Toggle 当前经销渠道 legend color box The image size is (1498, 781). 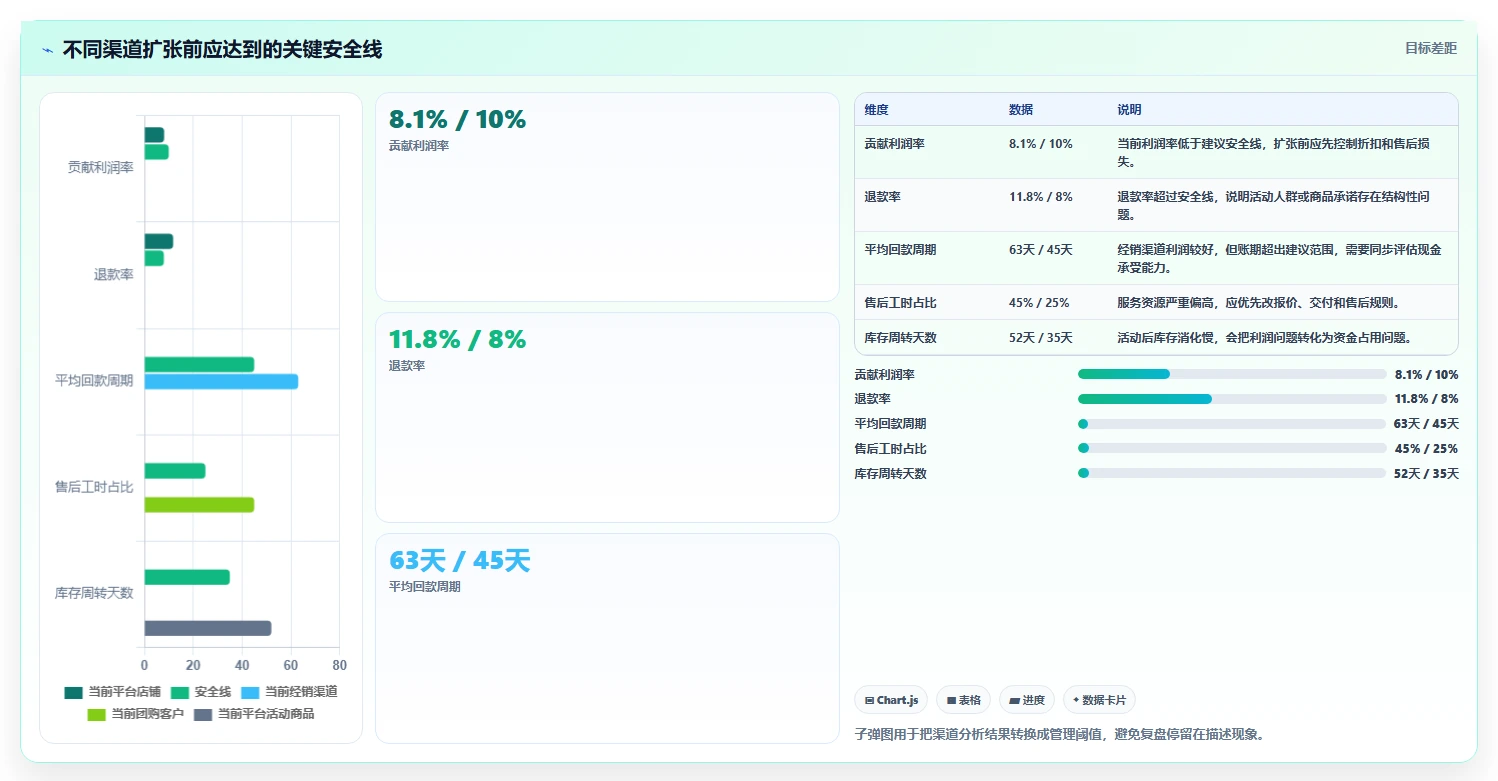(250, 692)
